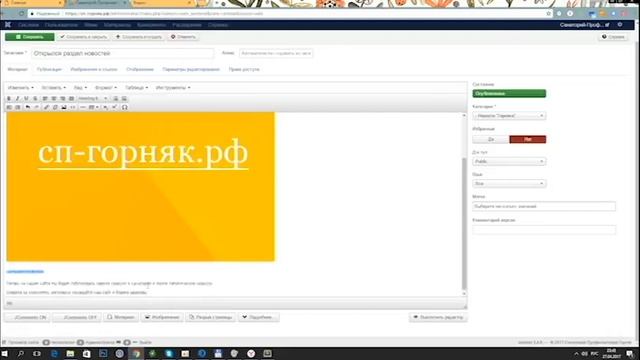This screenshot has height=360, width=640.
Task: Click the Bold icon in editor toolbar
Action: pyautogui.click(x=9, y=98)
